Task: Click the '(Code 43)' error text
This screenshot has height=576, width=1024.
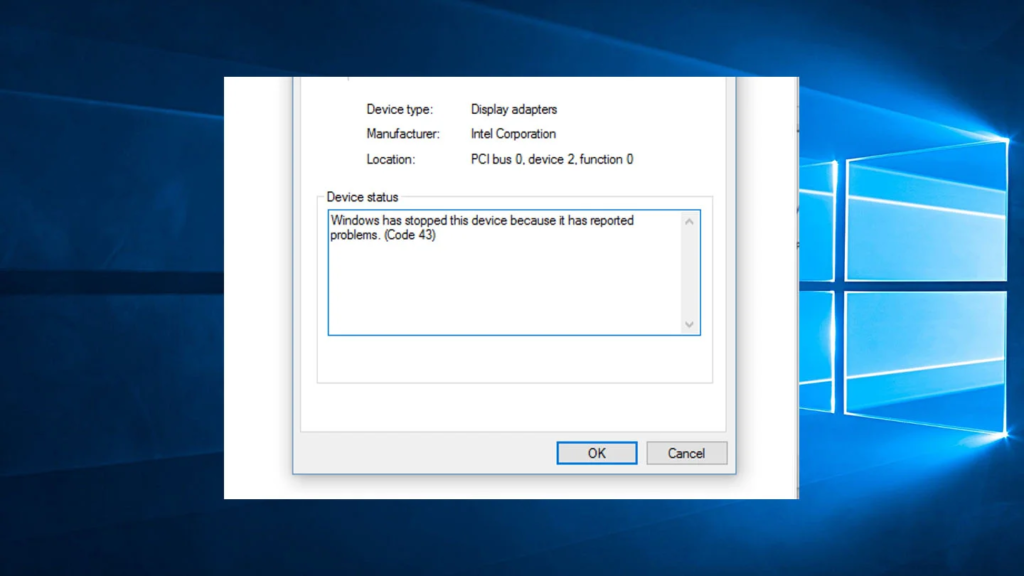Action: click(x=410, y=235)
